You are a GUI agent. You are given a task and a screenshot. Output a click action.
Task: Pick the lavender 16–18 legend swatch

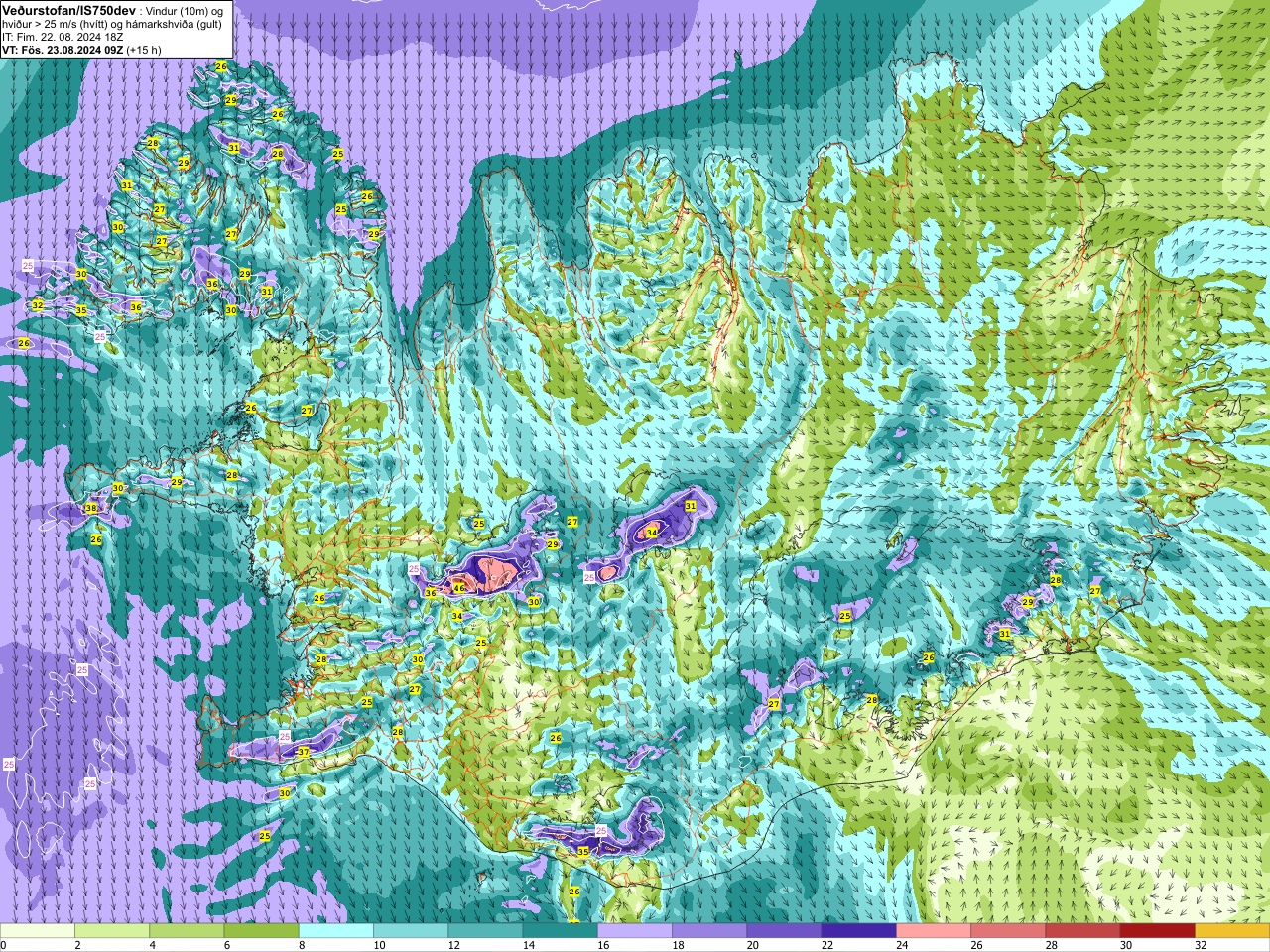point(635,931)
